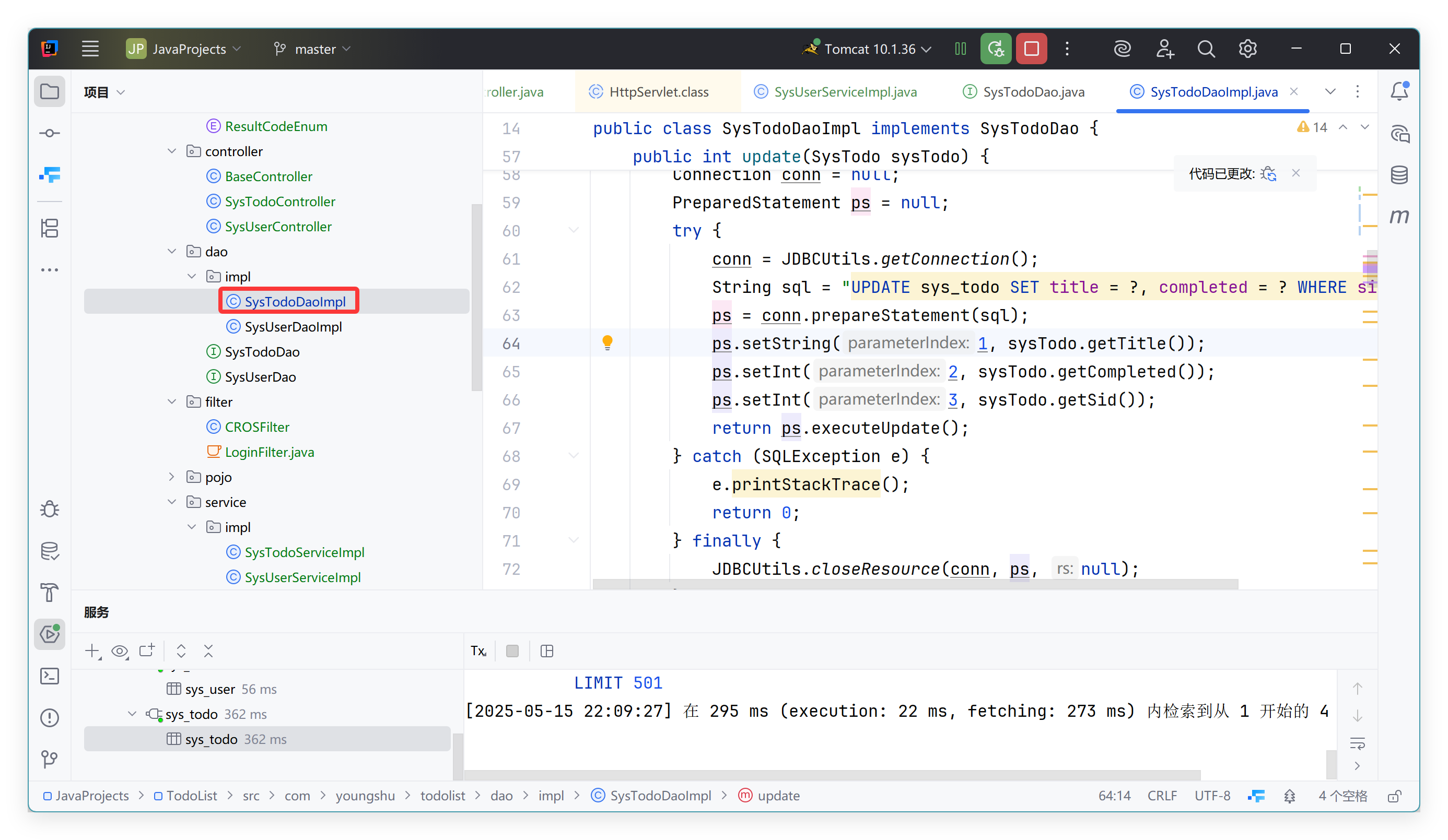Click the project tree vertical scrollbar
Screen dimensions: 1448x840
click(476, 298)
